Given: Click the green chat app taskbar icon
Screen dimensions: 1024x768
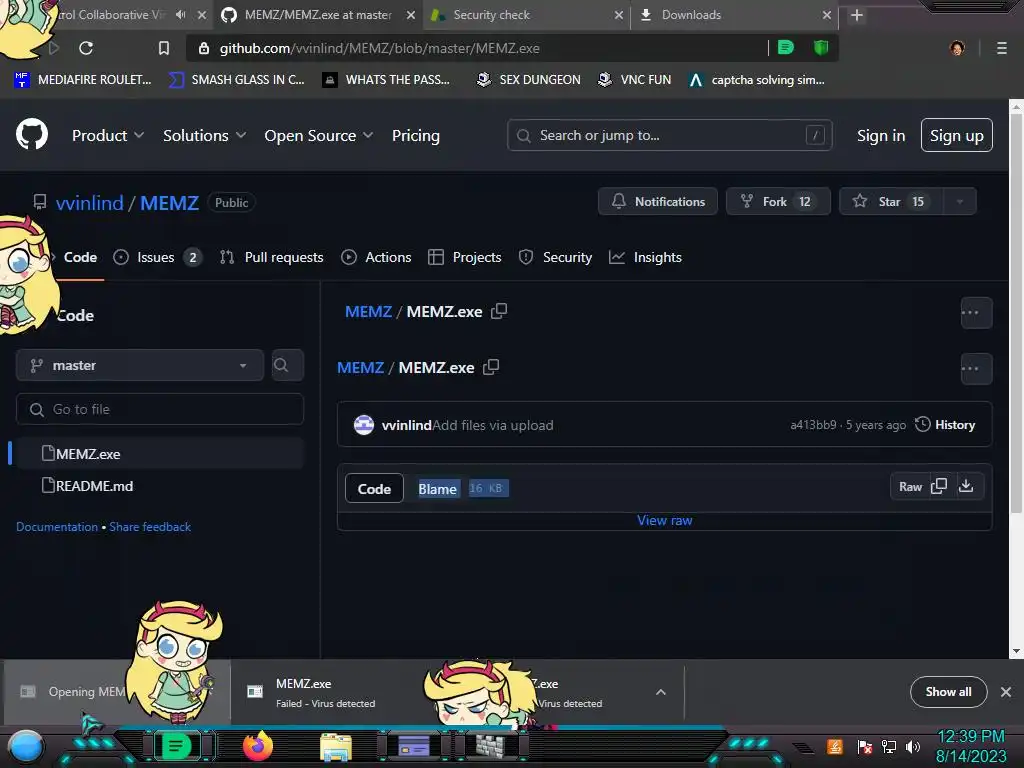Looking at the screenshot, I should 176,746.
